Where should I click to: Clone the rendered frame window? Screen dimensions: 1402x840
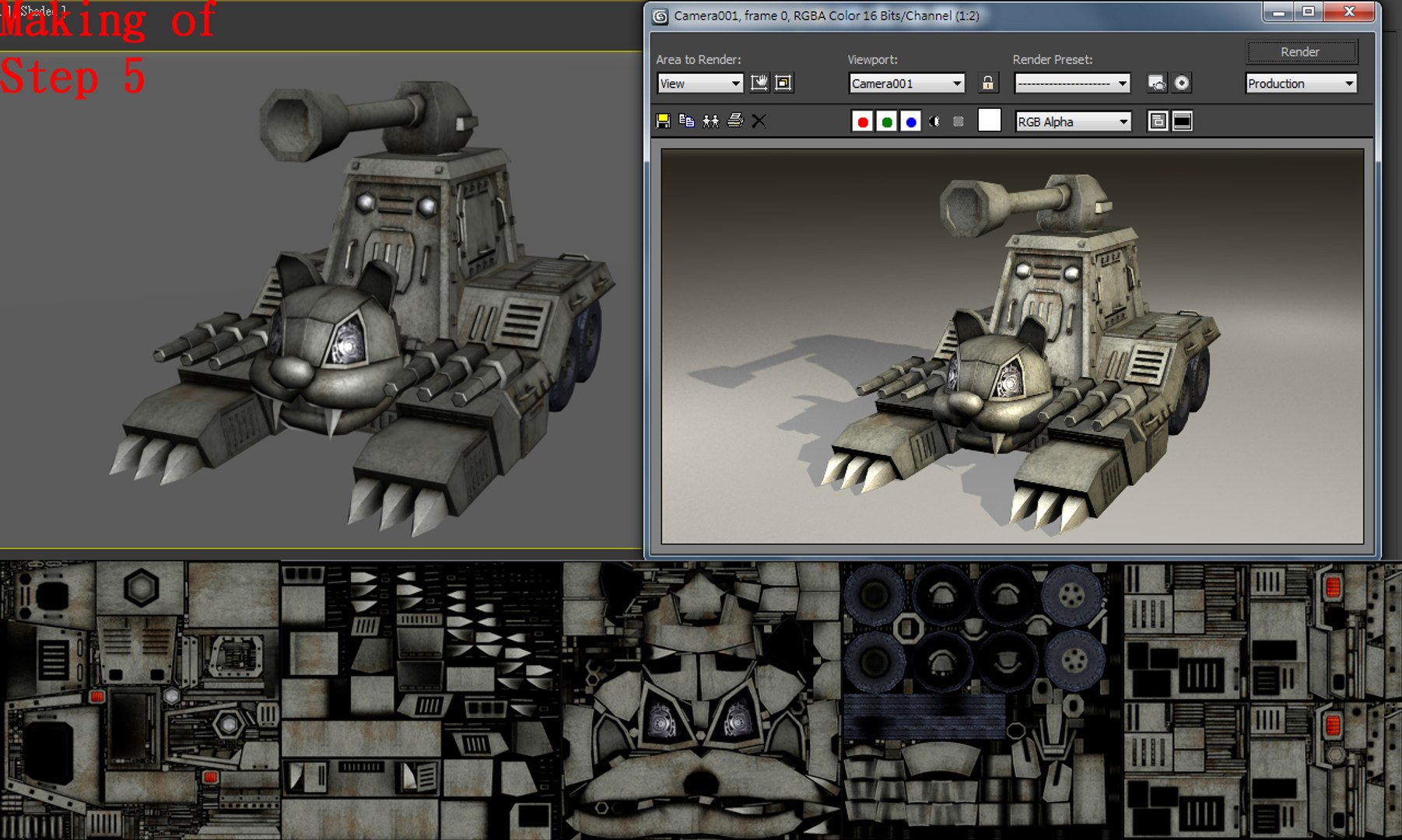[710, 121]
